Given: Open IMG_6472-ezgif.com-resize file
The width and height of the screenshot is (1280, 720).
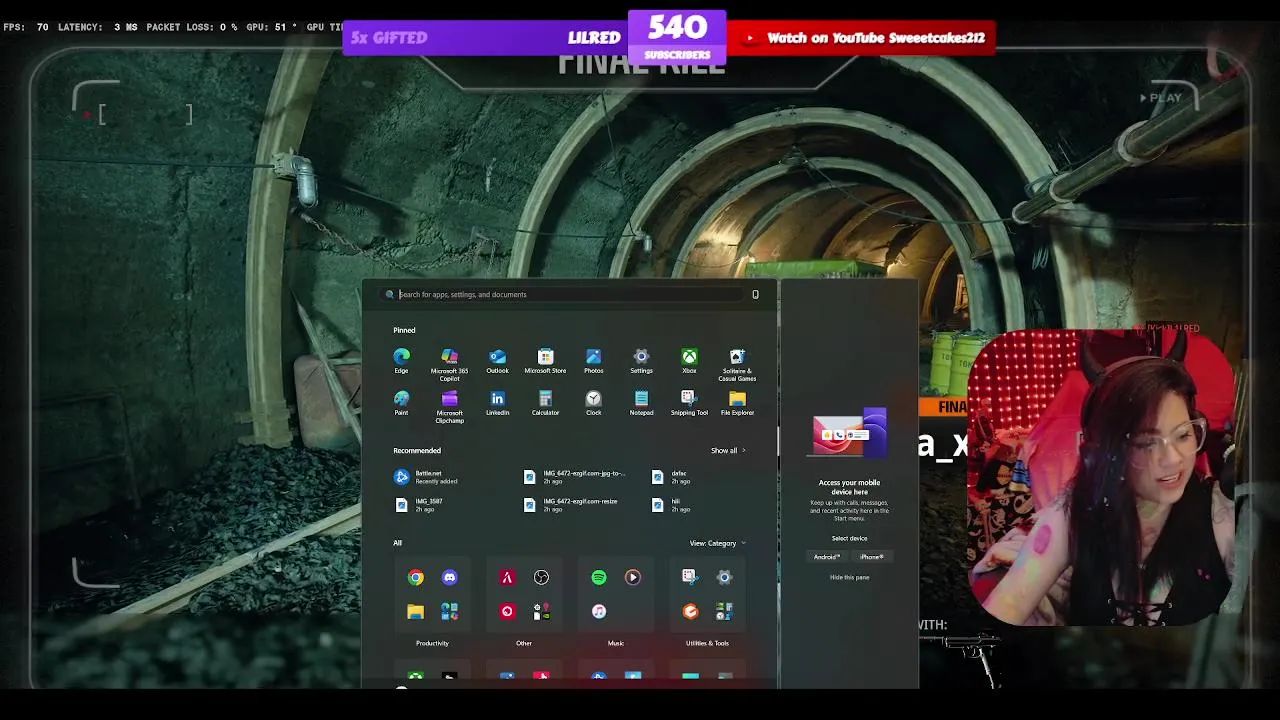Looking at the screenshot, I should point(572,505).
